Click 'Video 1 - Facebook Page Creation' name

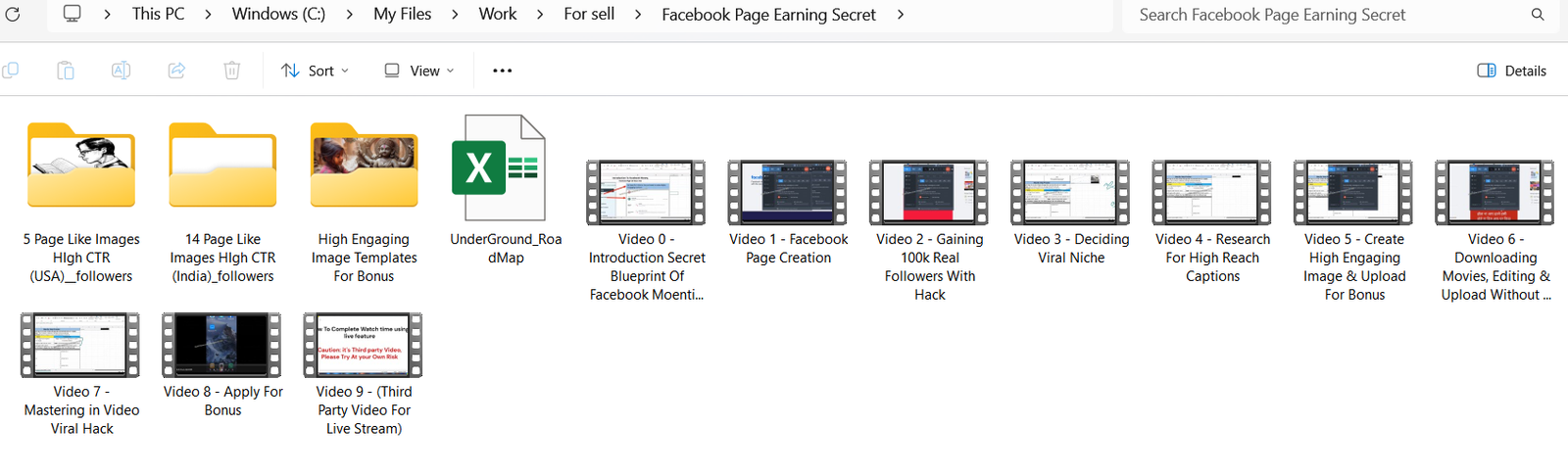click(788, 249)
